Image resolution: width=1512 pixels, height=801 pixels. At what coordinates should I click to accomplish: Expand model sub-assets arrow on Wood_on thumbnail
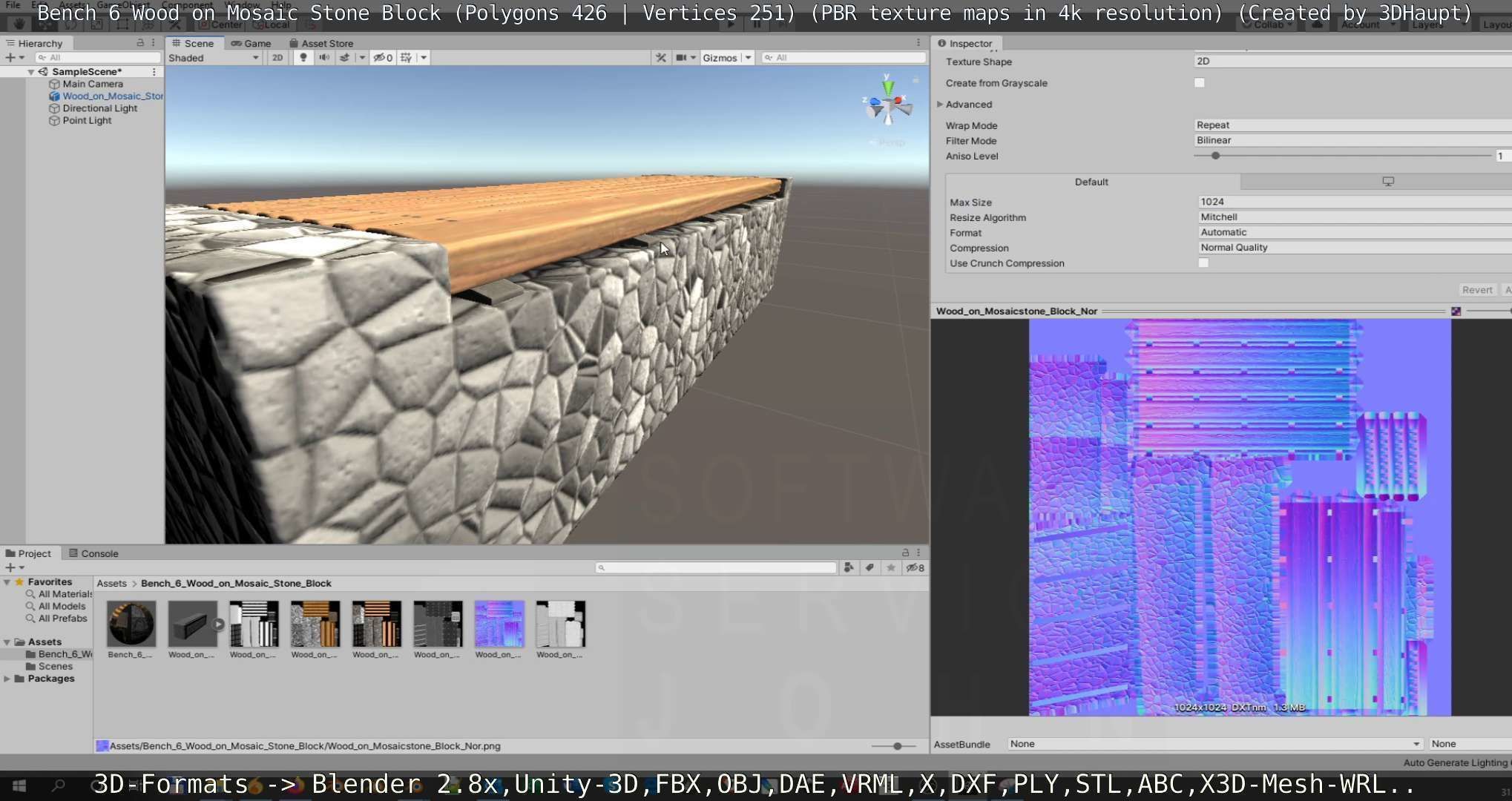[x=218, y=624]
